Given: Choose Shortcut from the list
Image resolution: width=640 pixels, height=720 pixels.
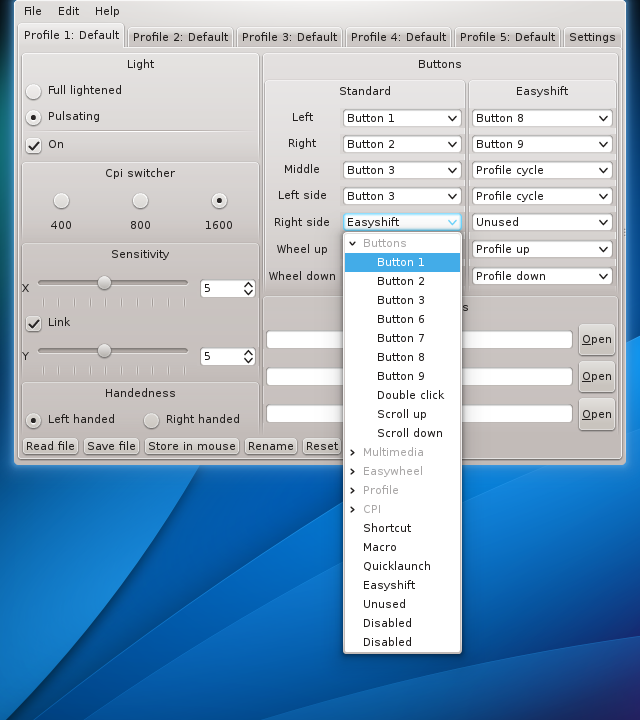Looking at the screenshot, I should 402,529.
